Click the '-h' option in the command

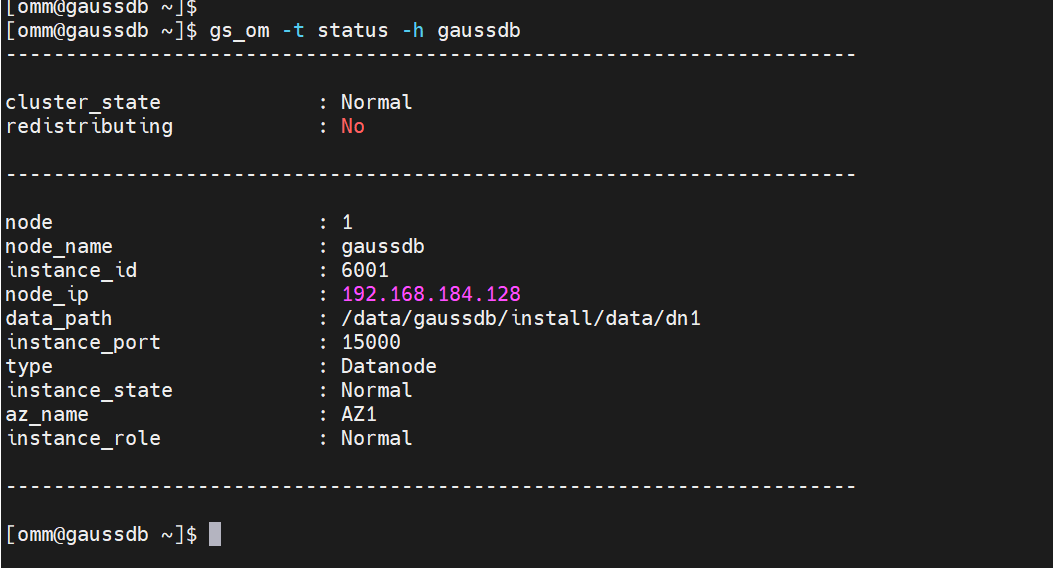413,31
